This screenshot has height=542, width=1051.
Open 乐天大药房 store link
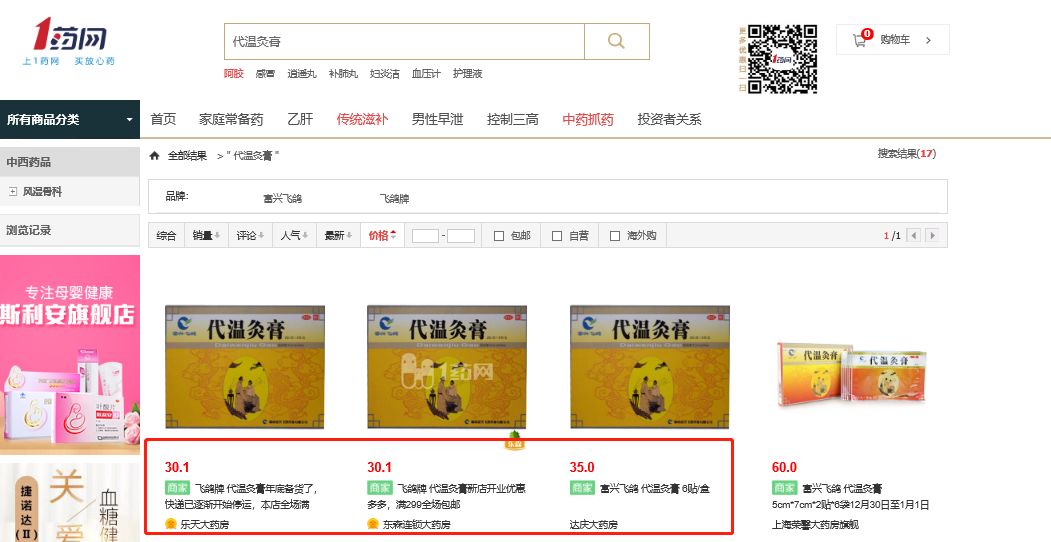(x=204, y=525)
